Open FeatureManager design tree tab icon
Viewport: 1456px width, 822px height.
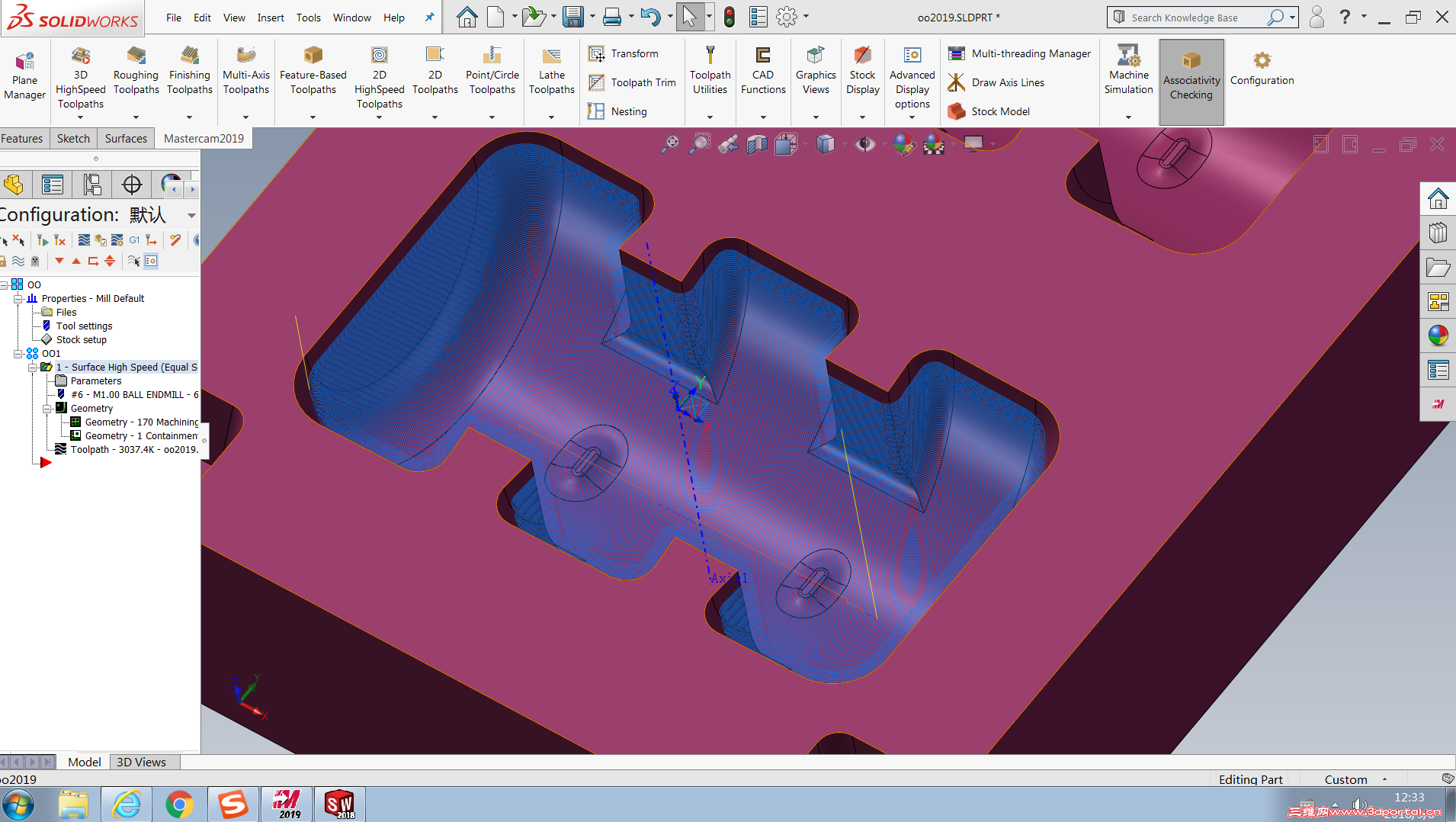point(13,185)
